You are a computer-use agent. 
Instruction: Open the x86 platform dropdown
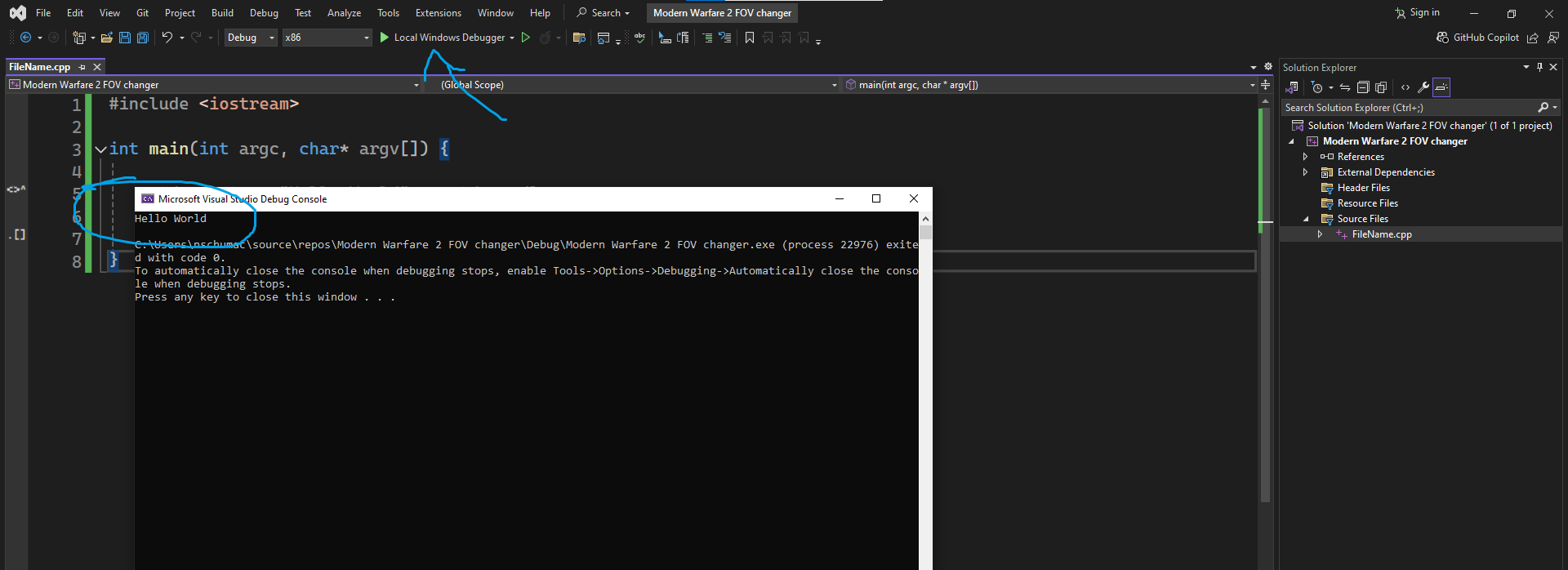(x=327, y=38)
